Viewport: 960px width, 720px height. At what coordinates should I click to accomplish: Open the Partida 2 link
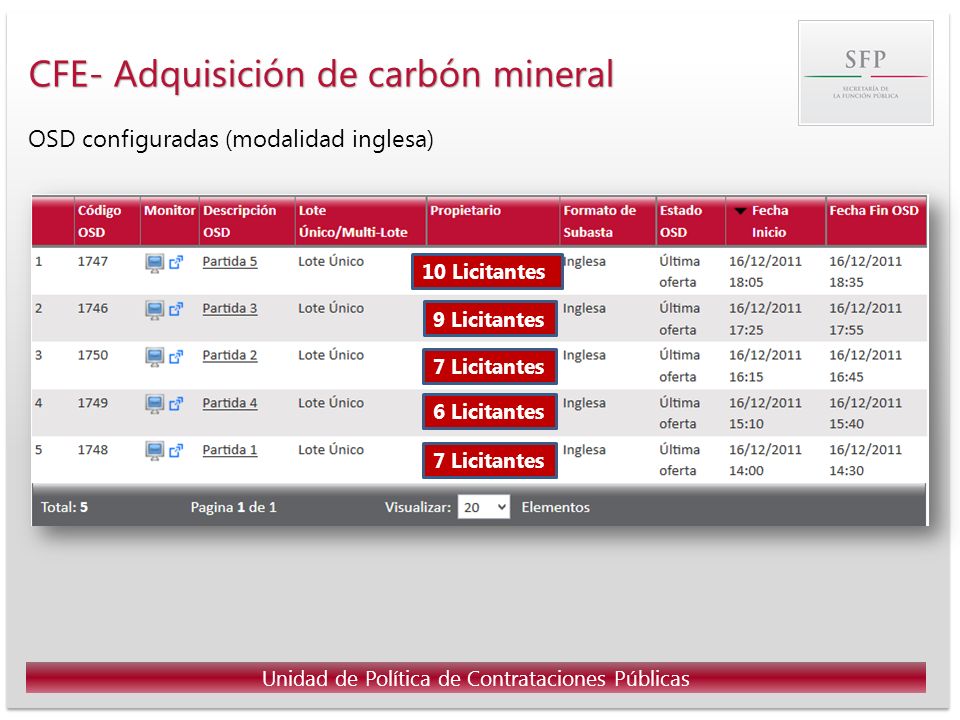click(x=230, y=356)
